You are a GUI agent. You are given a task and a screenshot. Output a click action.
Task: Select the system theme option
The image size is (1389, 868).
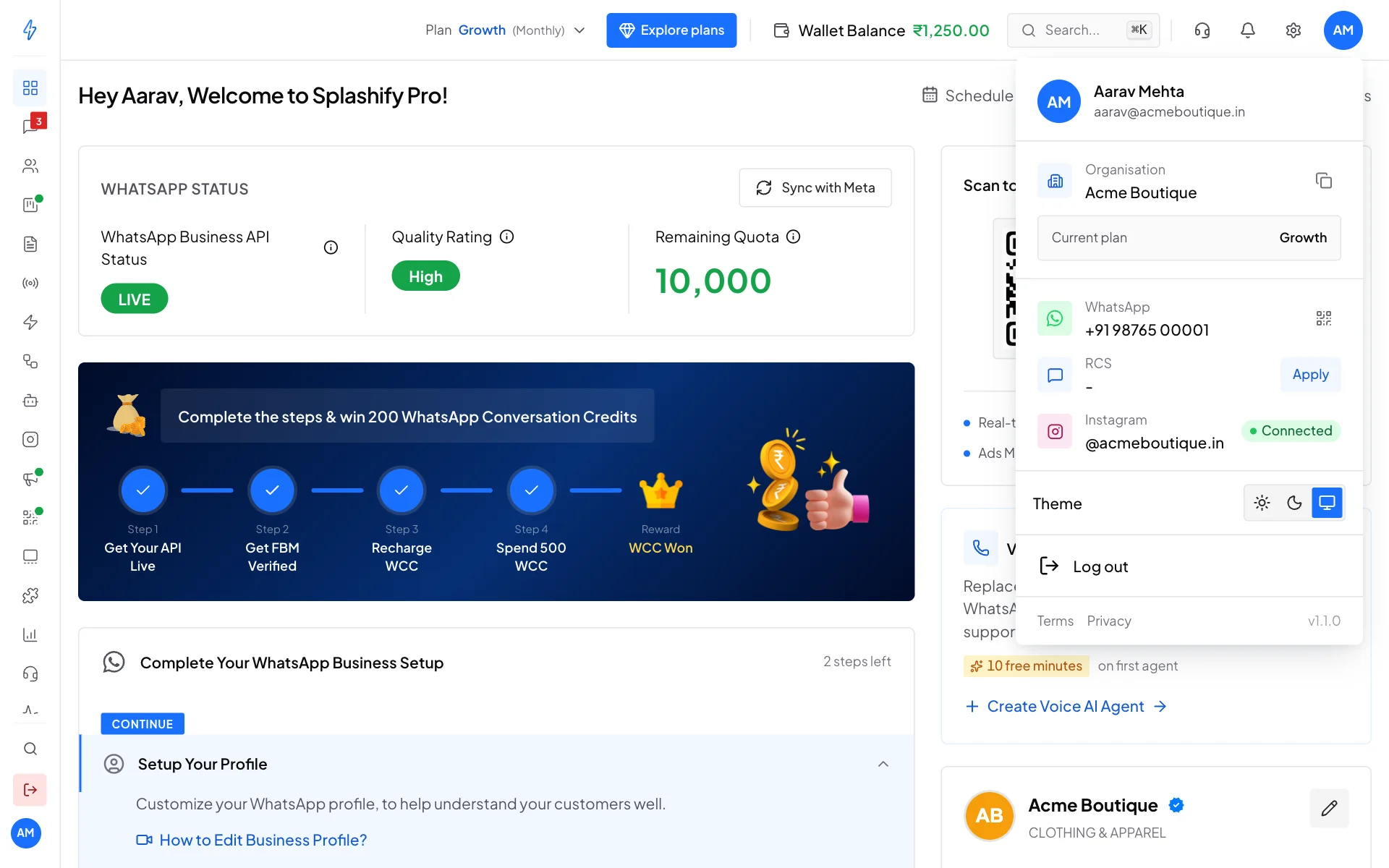pyautogui.click(x=1327, y=503)
